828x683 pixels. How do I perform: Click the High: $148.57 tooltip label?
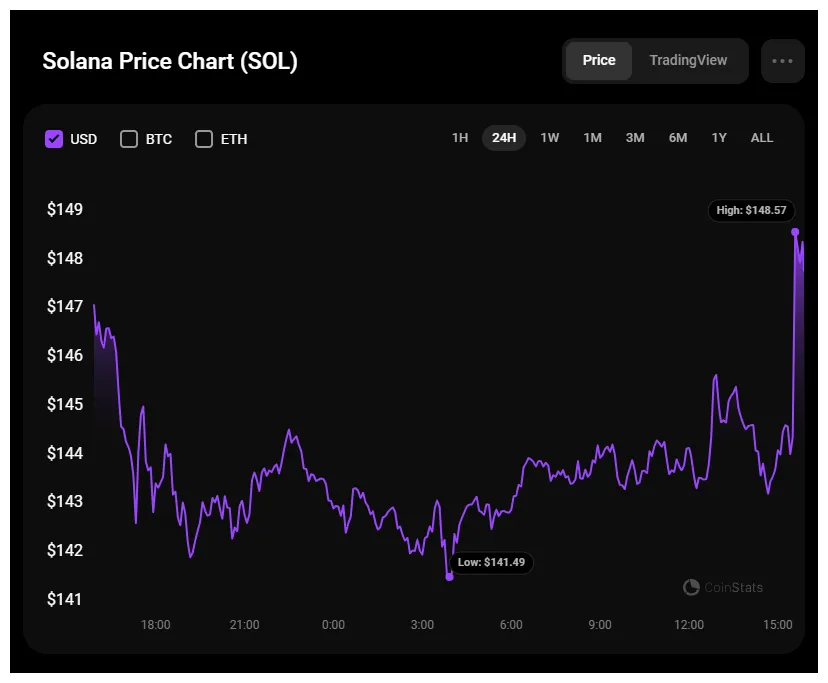[x=751, y=211]
